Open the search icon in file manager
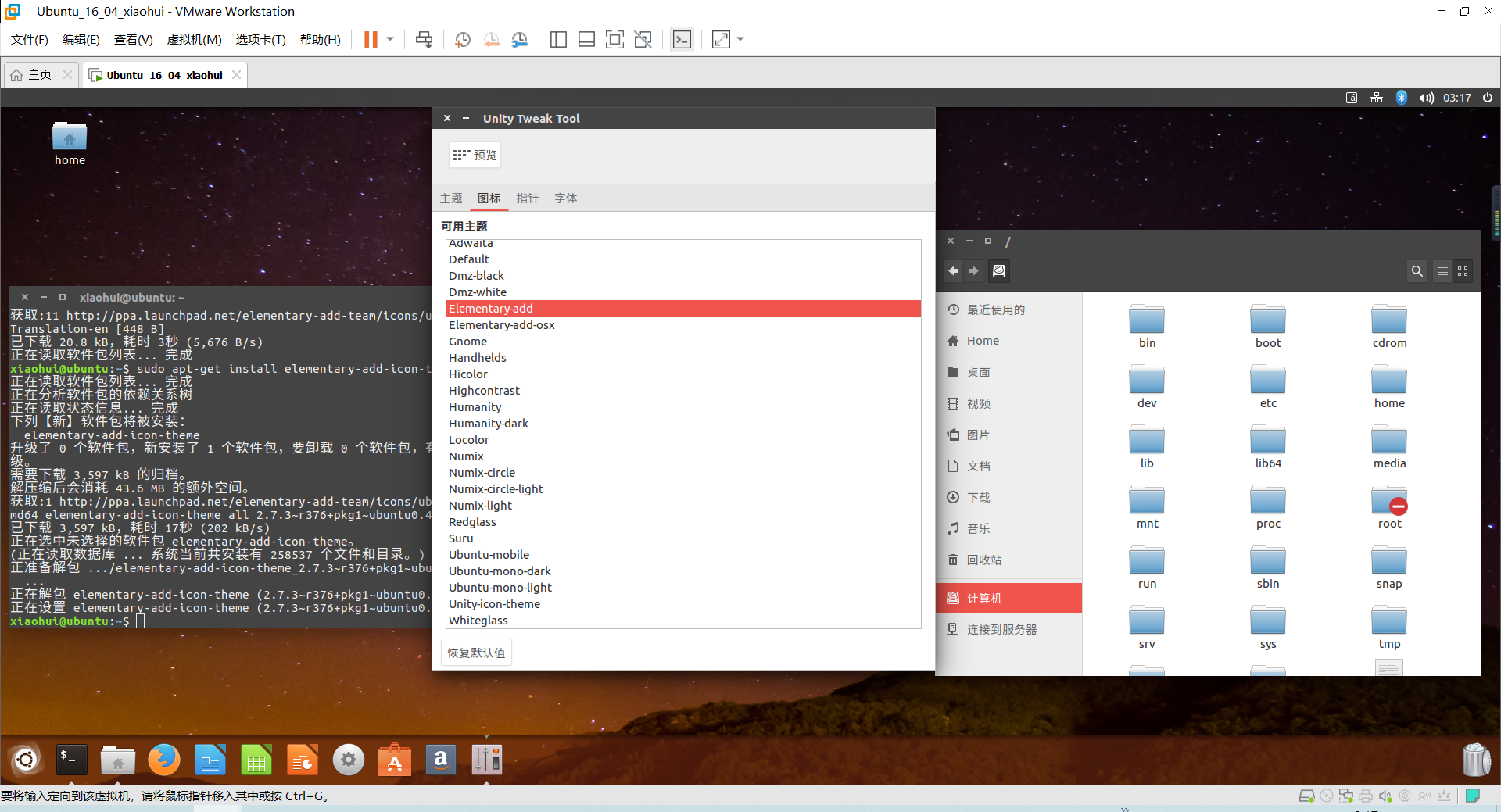 coord(1417,271)
